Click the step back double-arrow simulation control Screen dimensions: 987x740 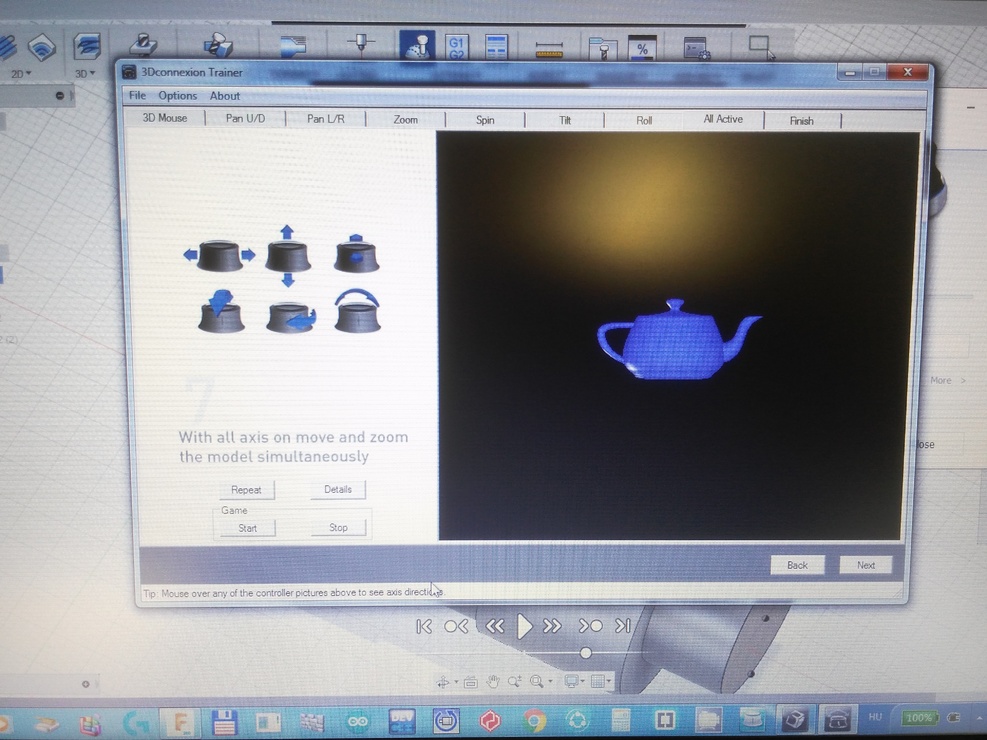click(x=495, y=626)
